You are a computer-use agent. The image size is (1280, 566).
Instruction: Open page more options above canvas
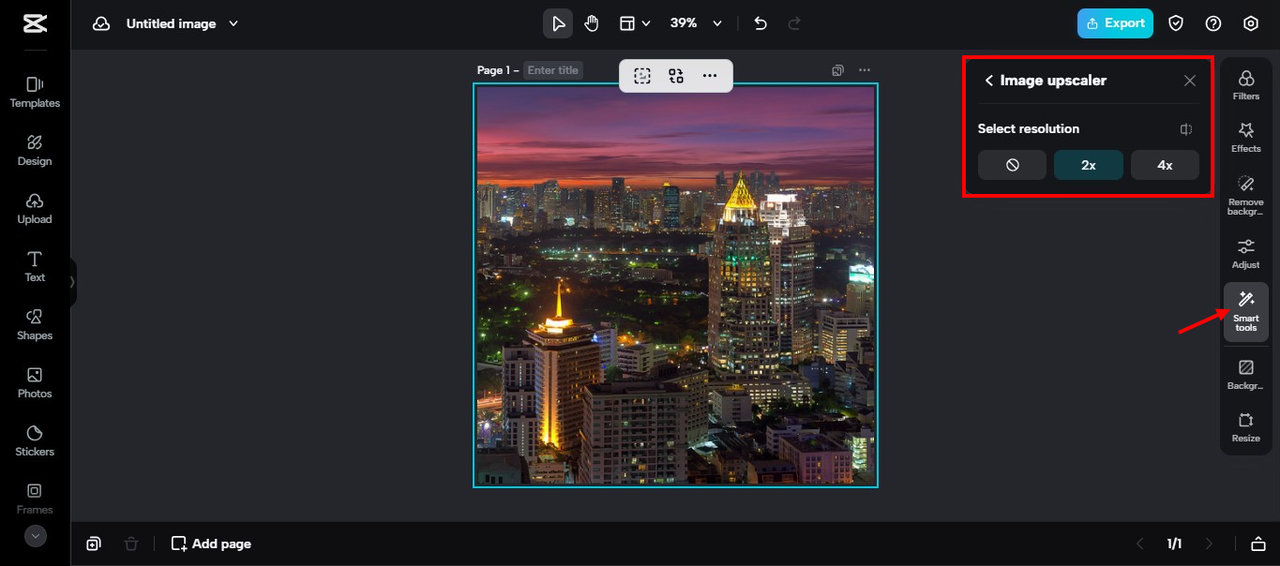click(x=865, y=70)
